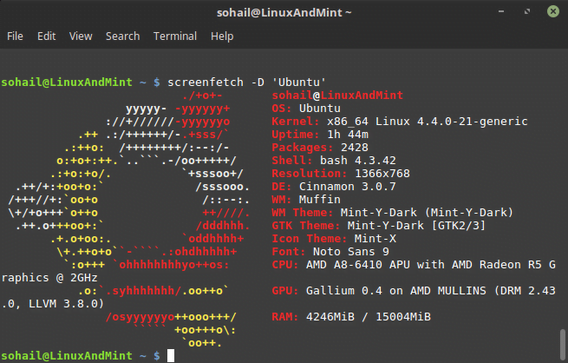Open the File menu
Image resolution: width=568 pixels, height=363 pixels.
15,36
